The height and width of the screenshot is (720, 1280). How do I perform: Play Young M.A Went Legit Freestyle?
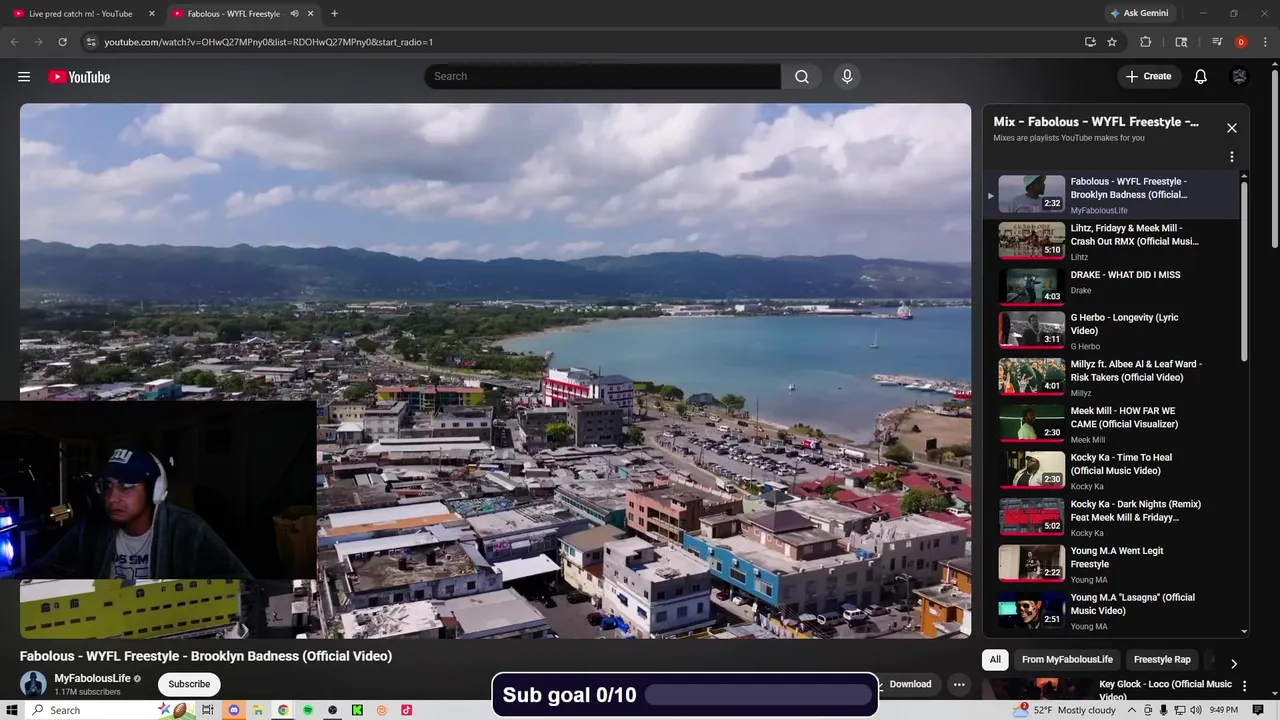(x=1112, y=564)
